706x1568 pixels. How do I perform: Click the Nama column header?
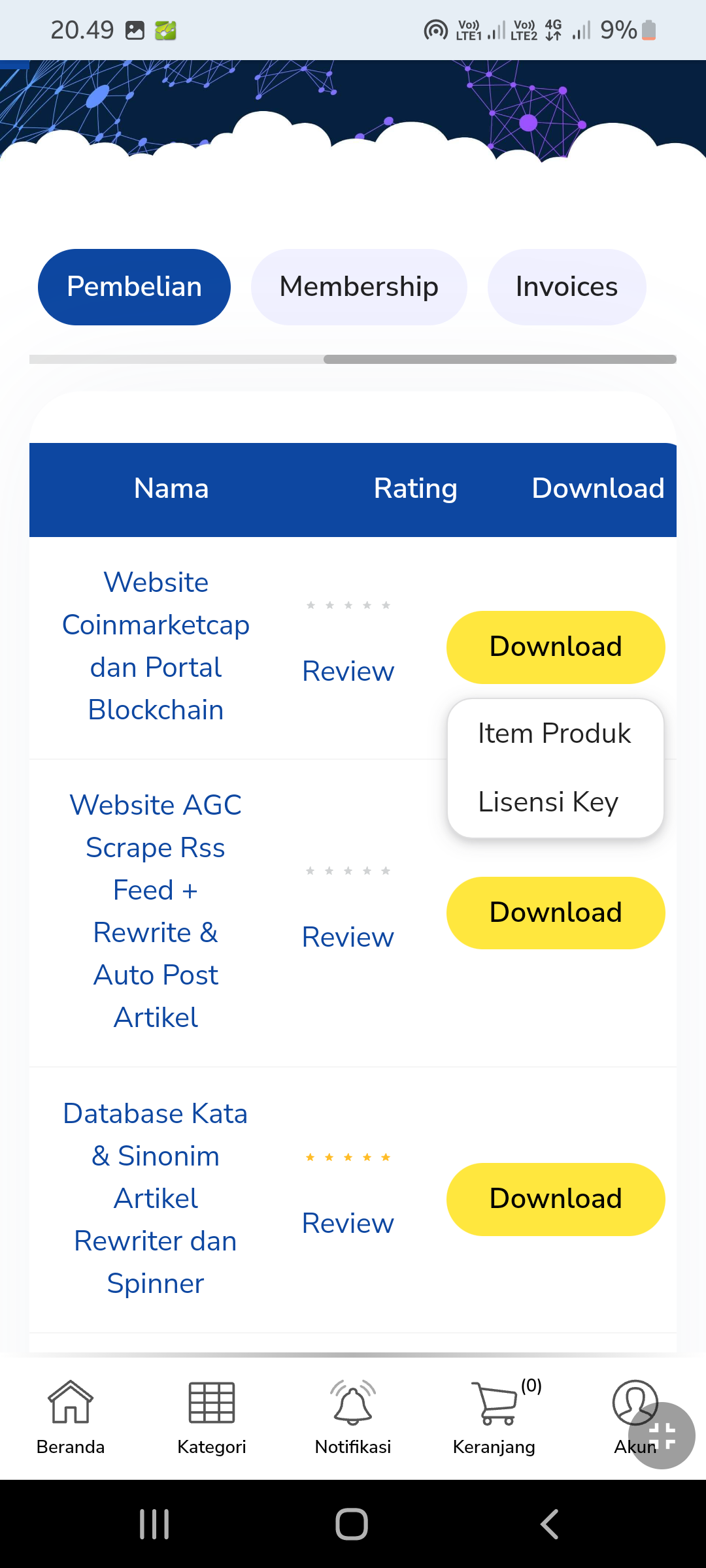point(171,489)
